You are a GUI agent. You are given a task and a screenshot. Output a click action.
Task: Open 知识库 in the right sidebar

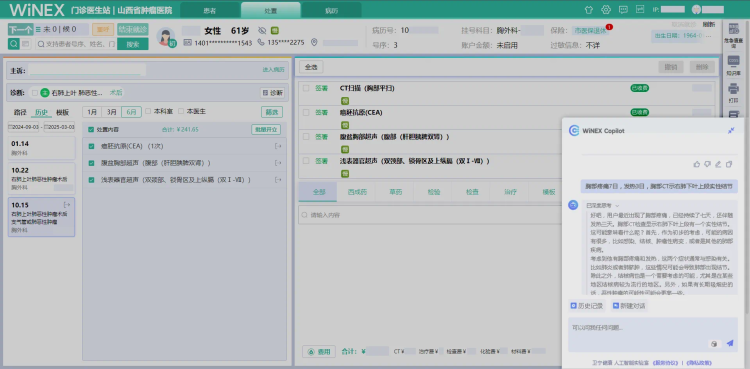733,66
